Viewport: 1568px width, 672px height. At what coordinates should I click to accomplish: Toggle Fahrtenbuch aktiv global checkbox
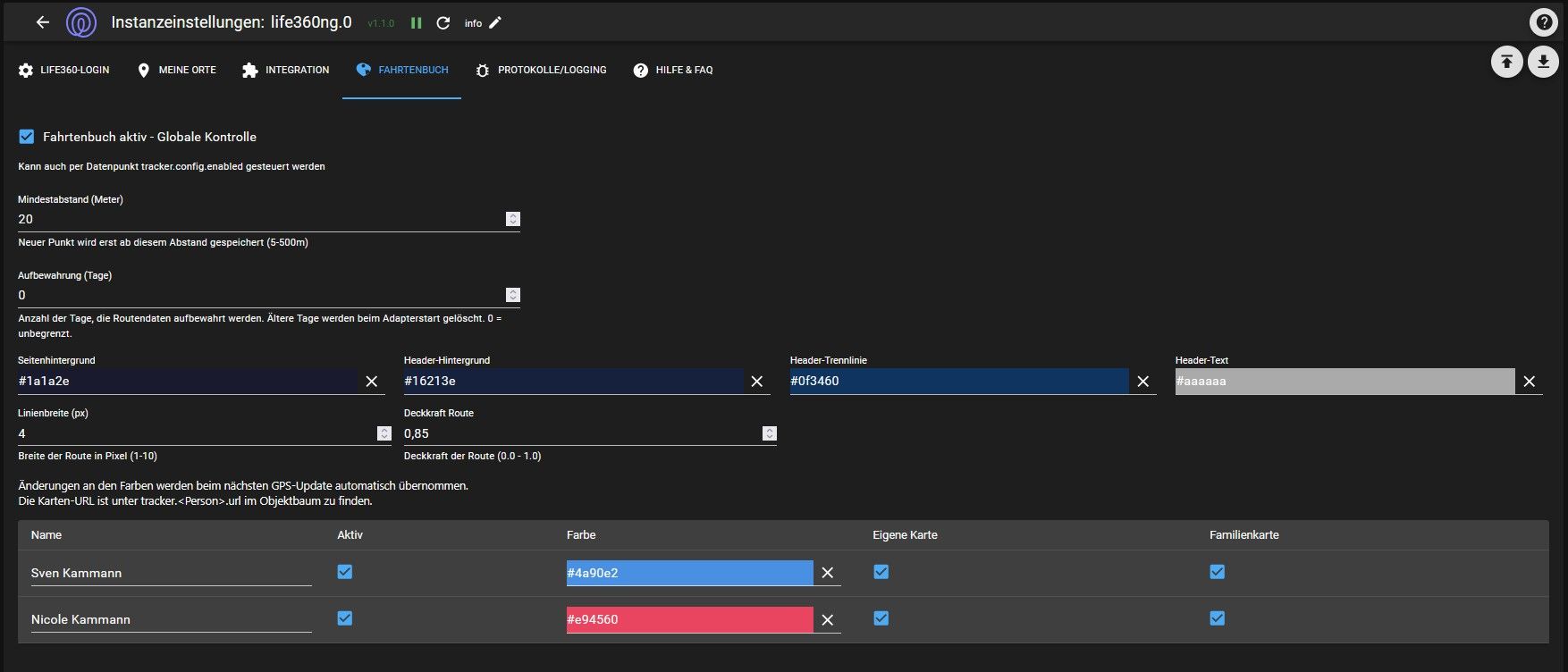click(27, 137)
